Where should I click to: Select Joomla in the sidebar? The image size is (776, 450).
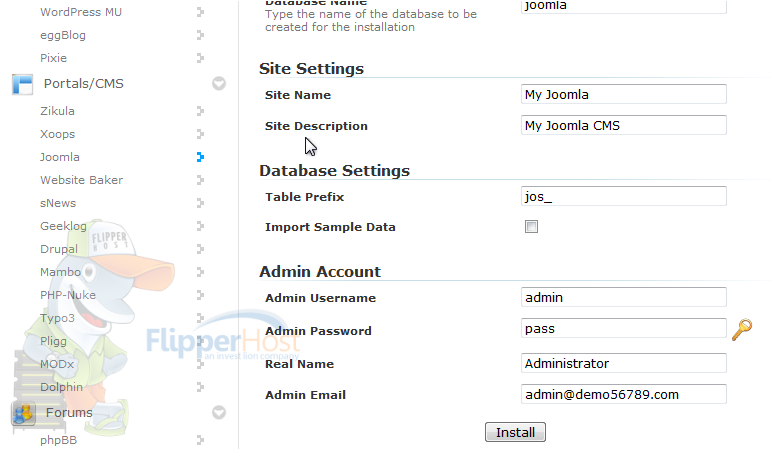click(60, 157)
